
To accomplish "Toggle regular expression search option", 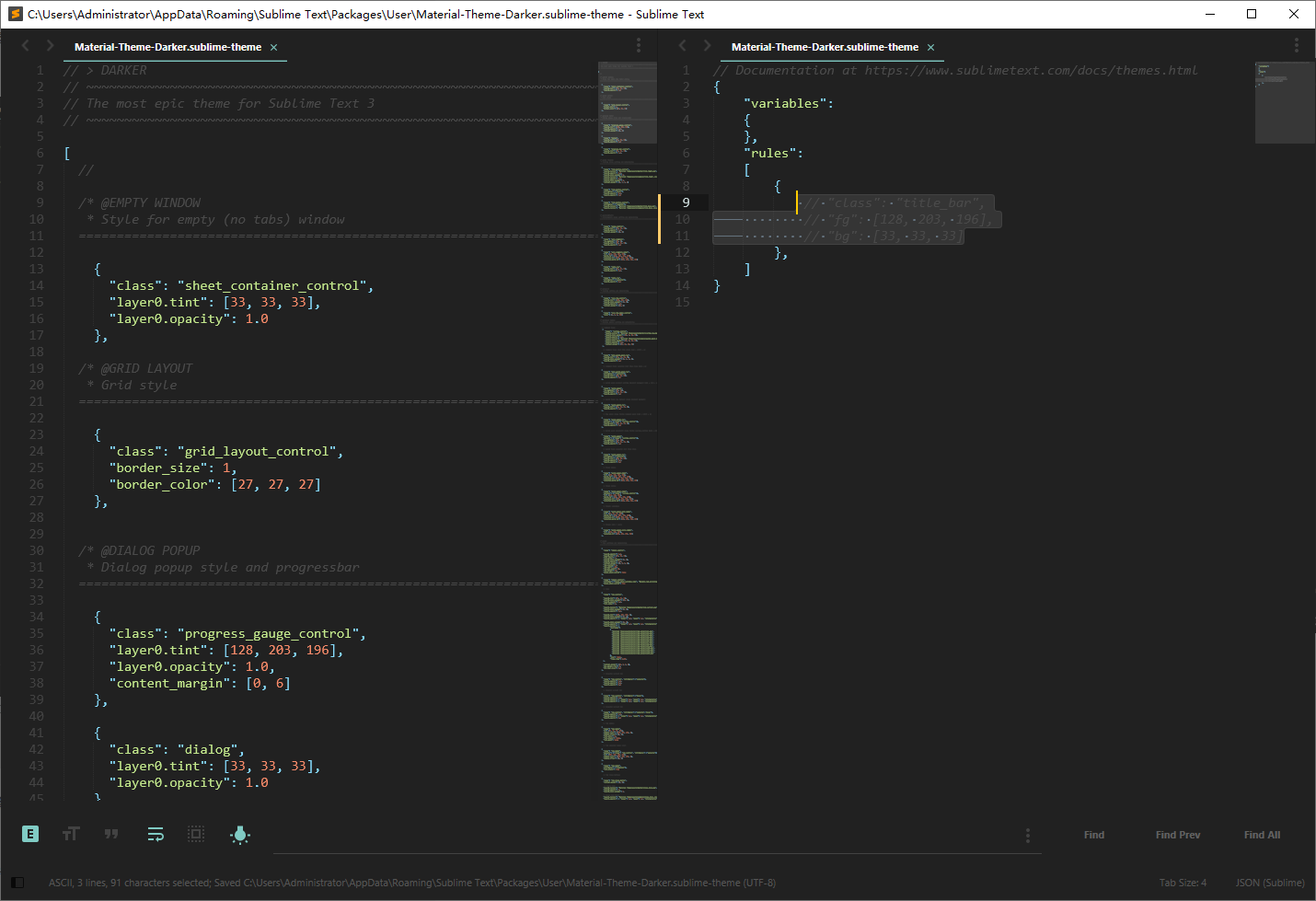I will click(x=30, y=834).
